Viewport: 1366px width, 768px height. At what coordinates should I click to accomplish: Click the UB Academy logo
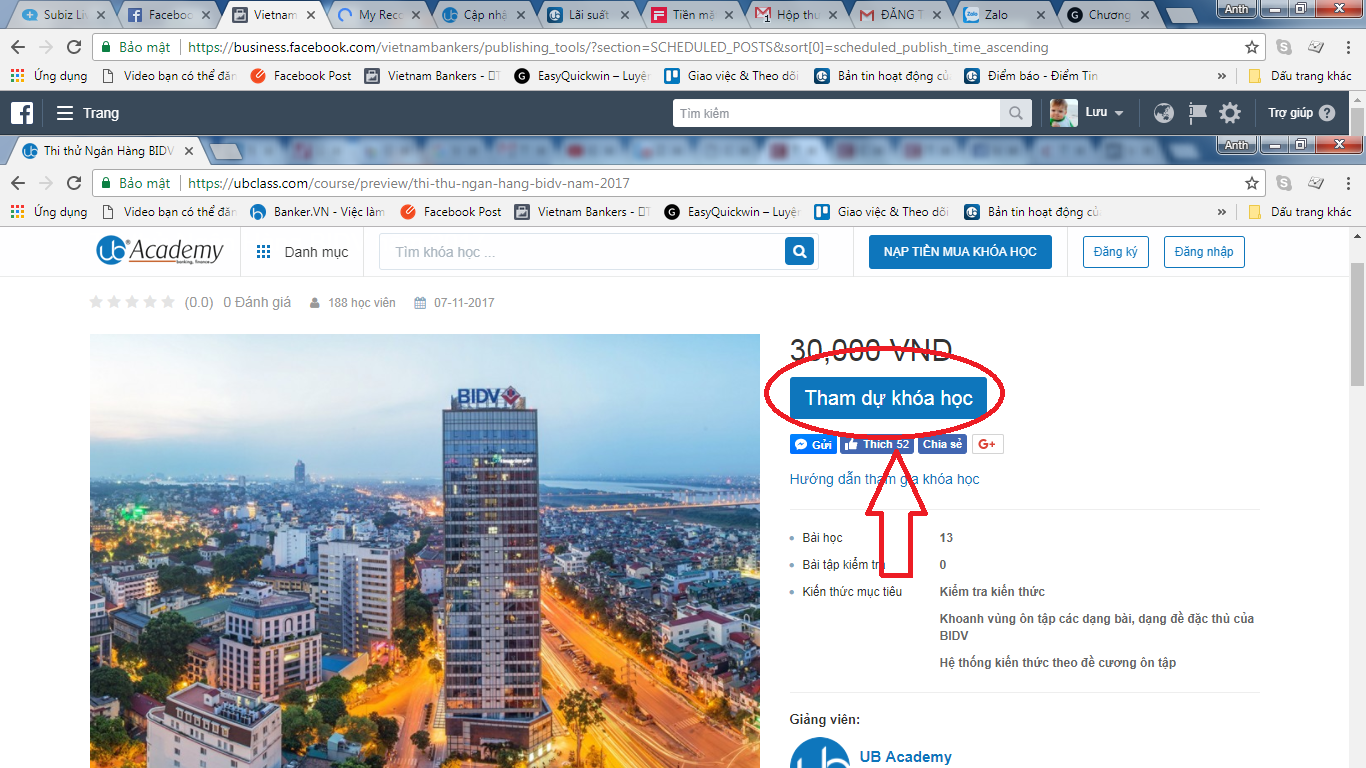tap(160, 251)
